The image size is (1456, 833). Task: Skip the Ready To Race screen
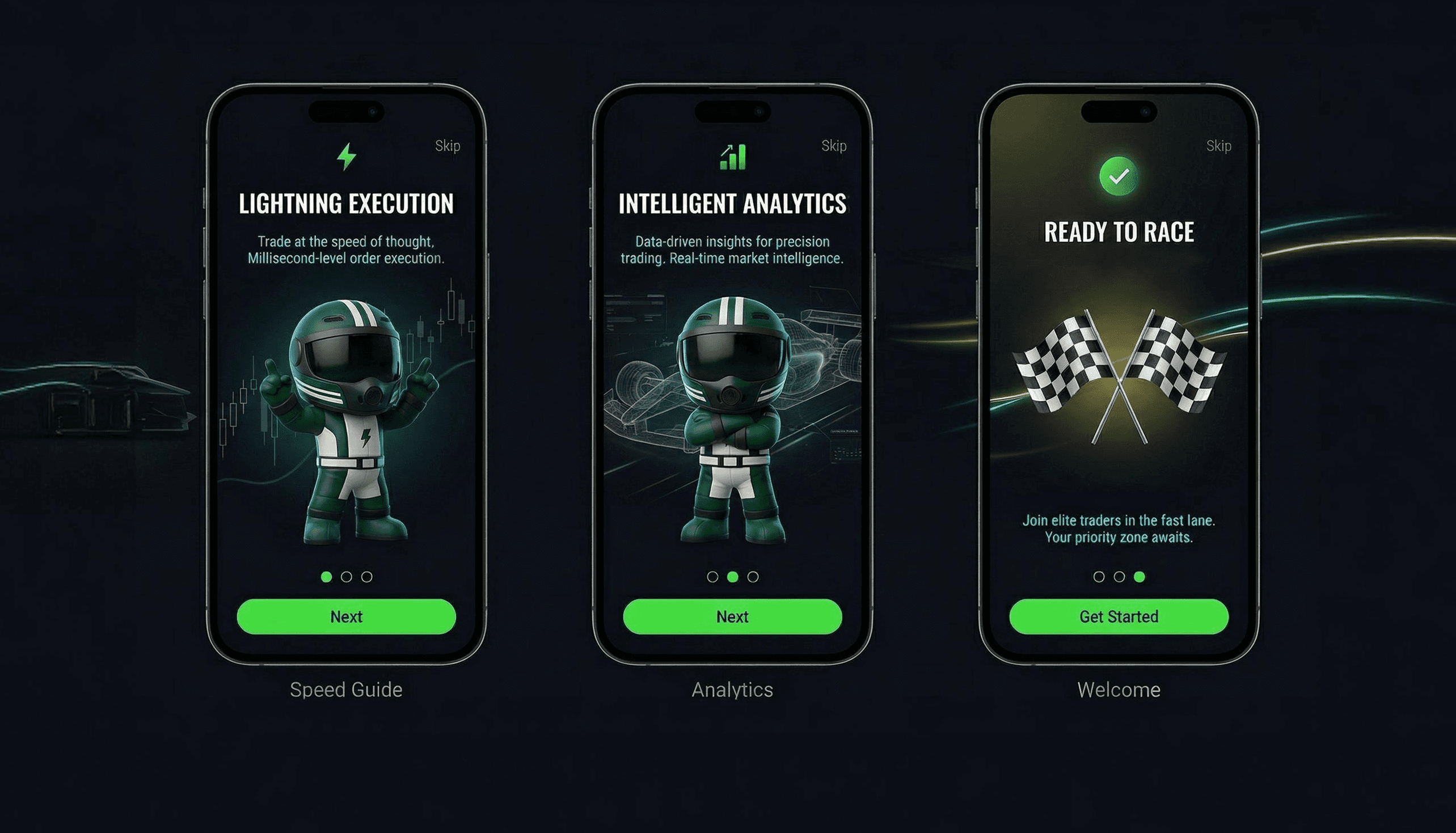coord(1218,146)
